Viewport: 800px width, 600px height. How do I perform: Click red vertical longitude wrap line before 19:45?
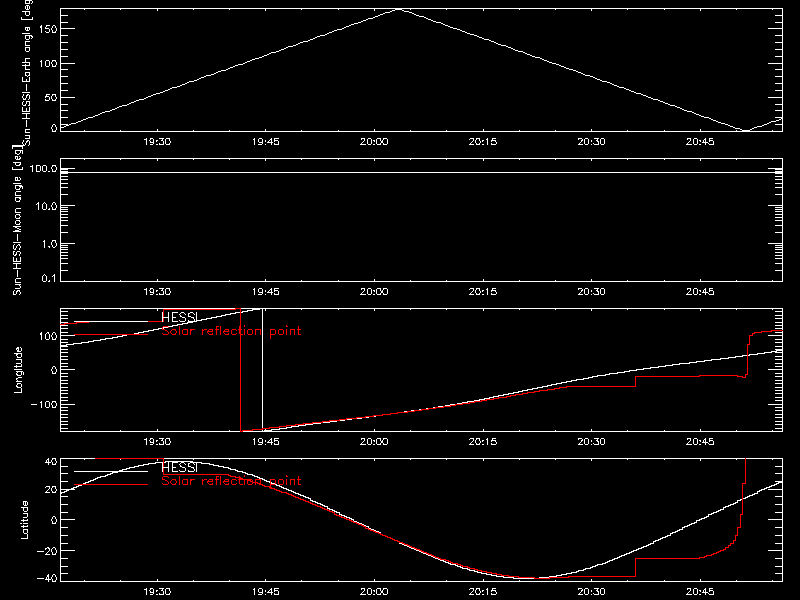click(x=240, y=370)
